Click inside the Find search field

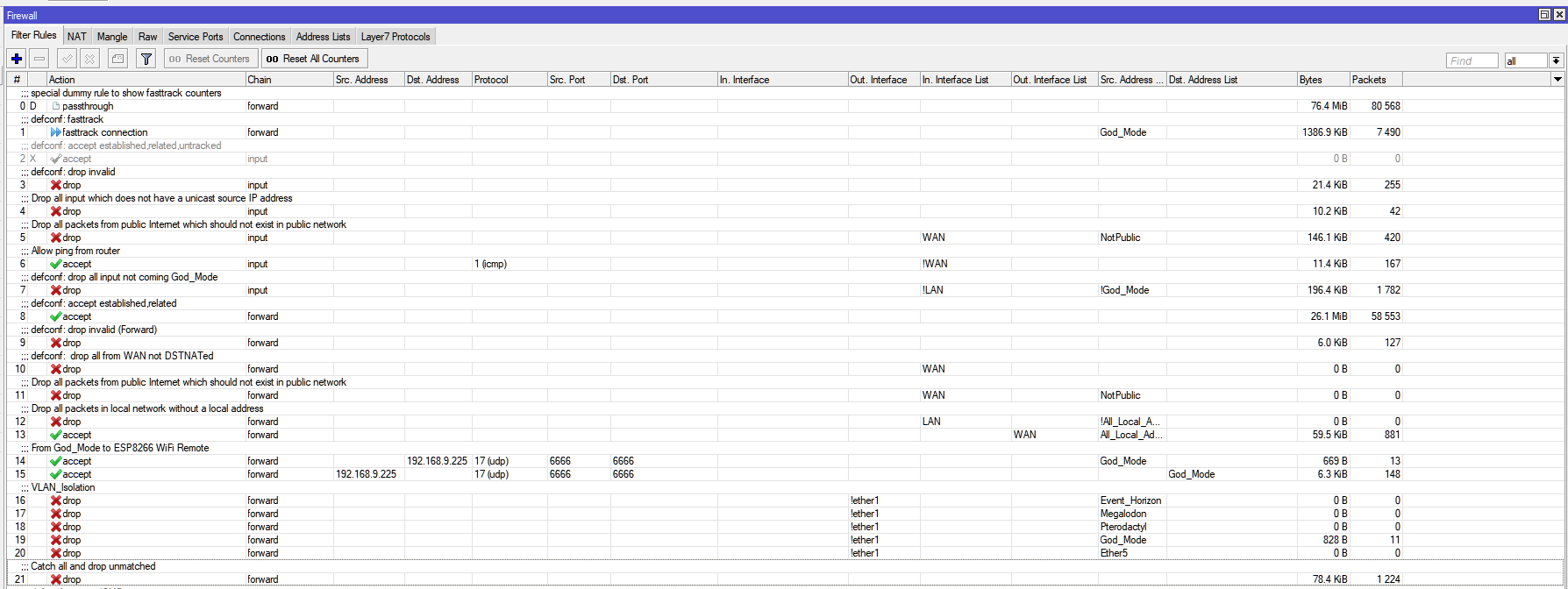[1472, 60]
